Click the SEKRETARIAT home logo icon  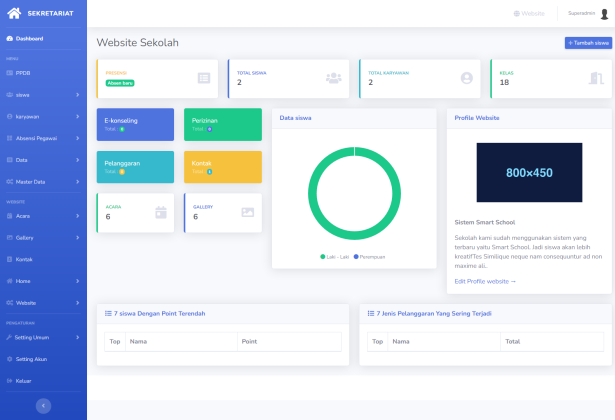click(15, 14)
